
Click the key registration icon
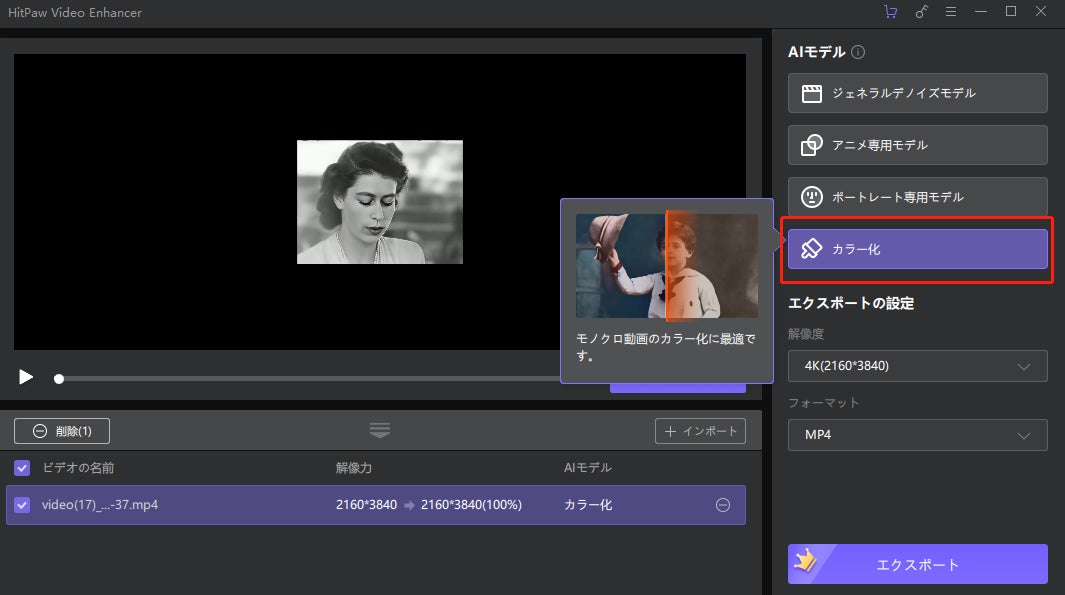[921, 12]
